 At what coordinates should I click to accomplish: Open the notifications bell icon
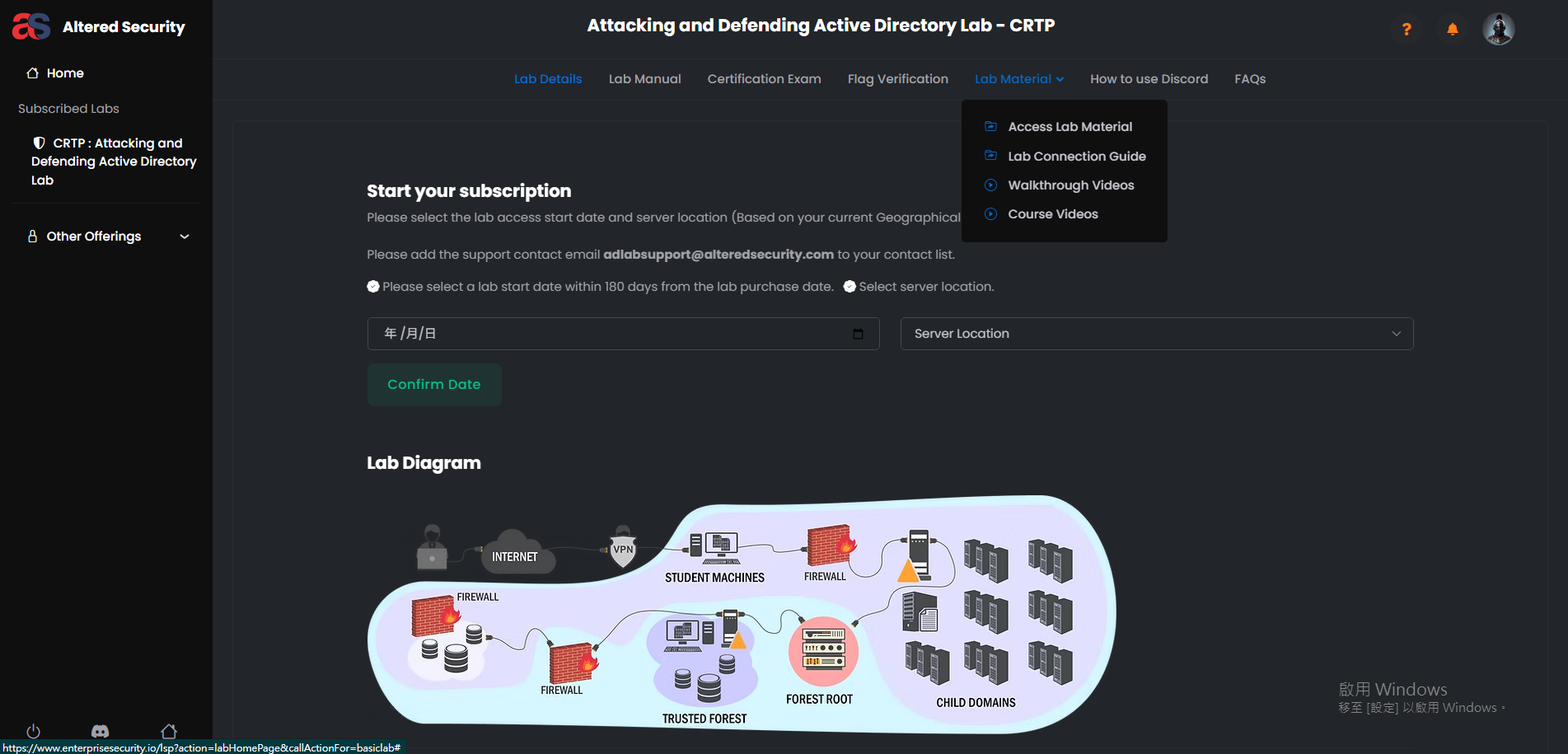coord(1453,30)
